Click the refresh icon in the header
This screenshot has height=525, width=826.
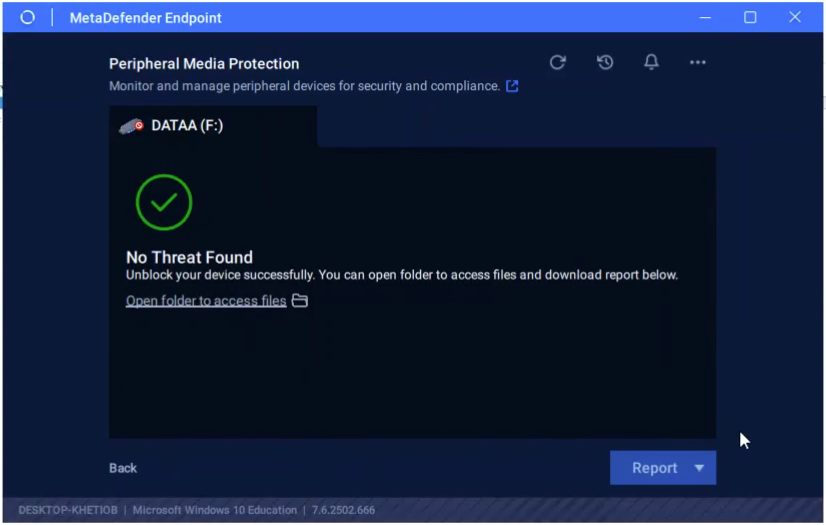557,62
